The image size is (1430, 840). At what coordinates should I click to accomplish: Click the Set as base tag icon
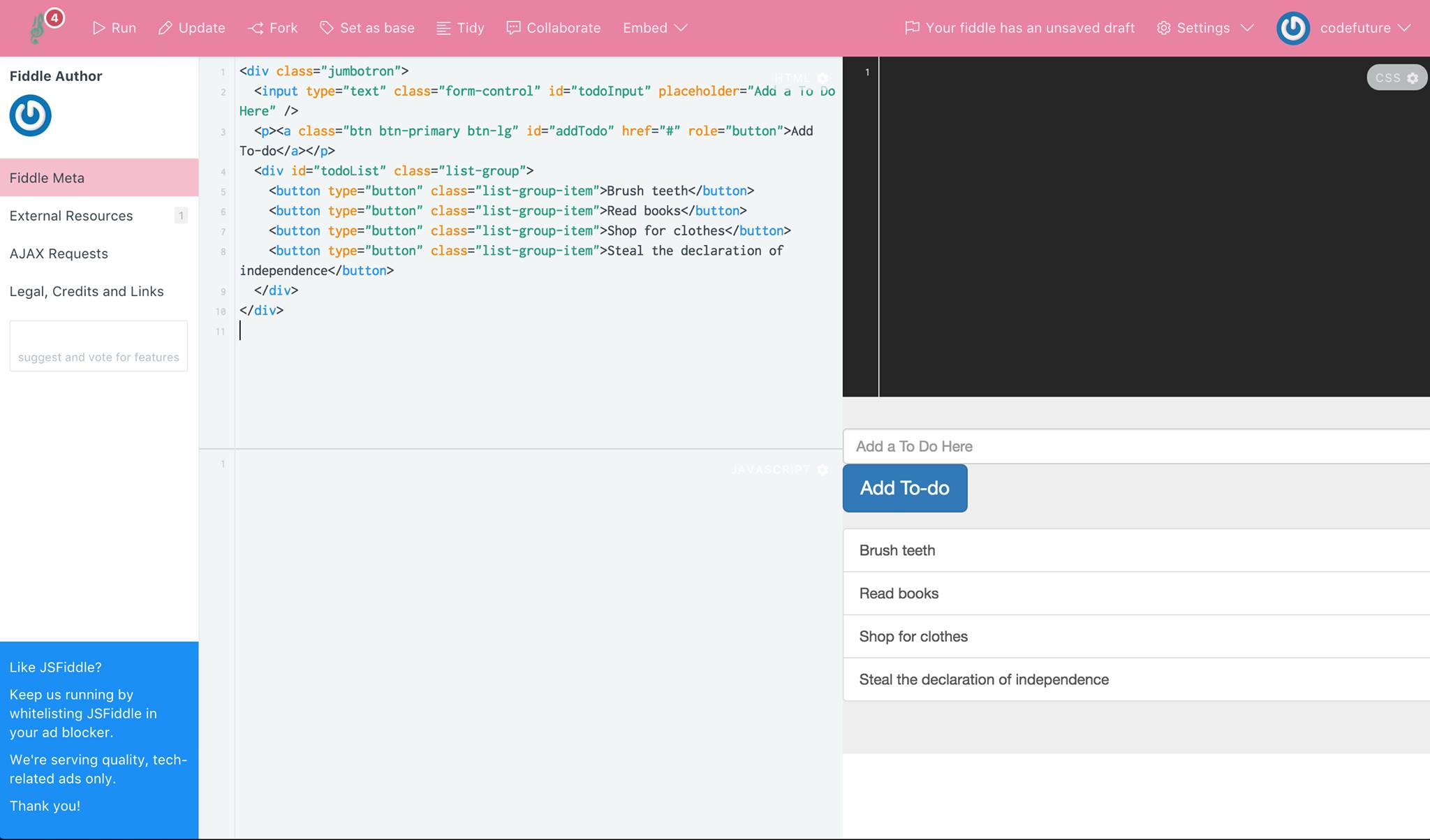(326, 28)
